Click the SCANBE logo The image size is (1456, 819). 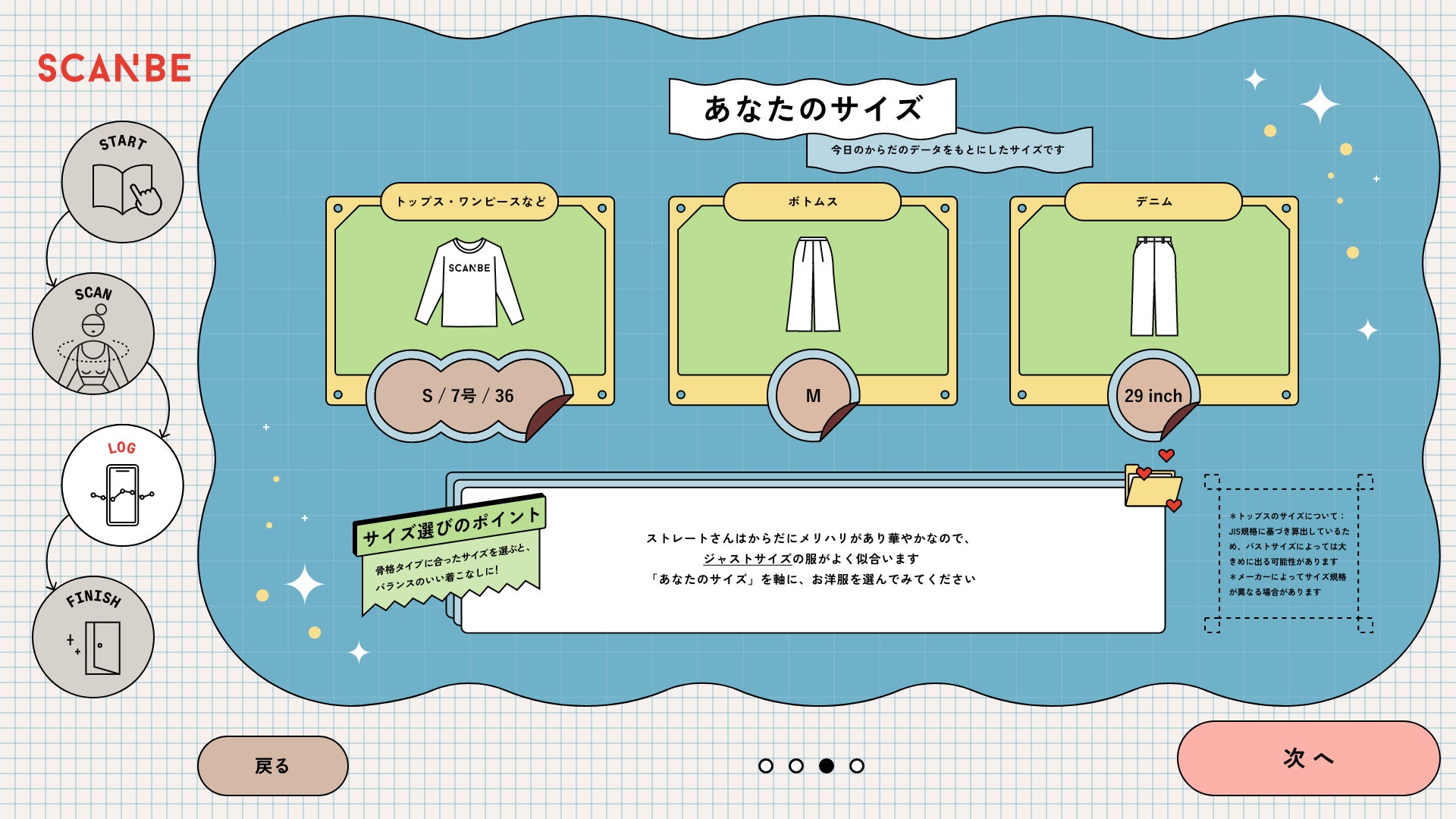pos(115,68)
